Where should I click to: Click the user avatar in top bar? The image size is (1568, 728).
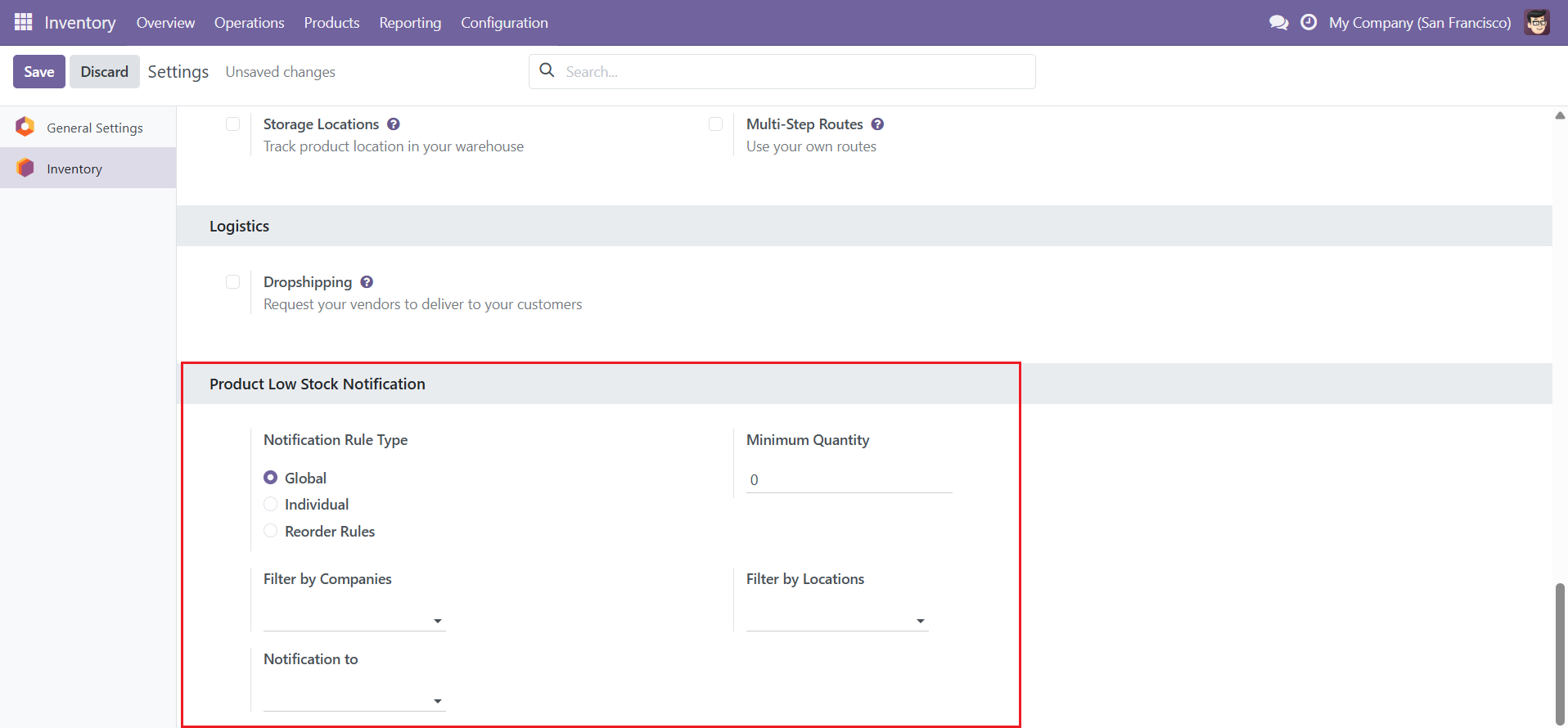click(1537, 23)
